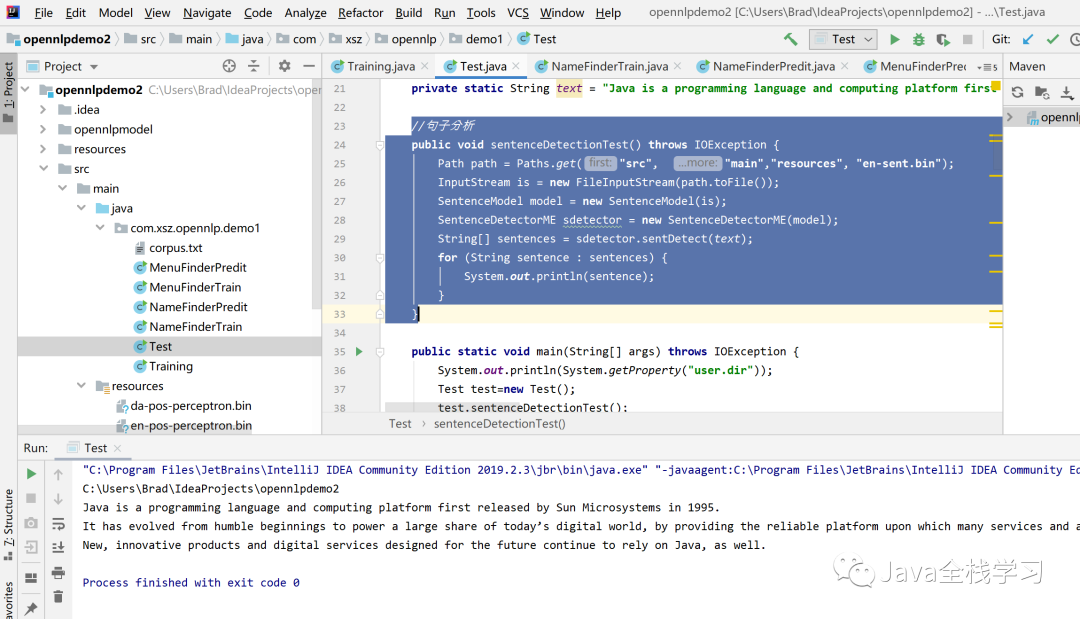The width and height of the screenshot is (1080, 619).
Task: Toggle the code fold marker beside the for loop
Action: click(x=380, y=258)
